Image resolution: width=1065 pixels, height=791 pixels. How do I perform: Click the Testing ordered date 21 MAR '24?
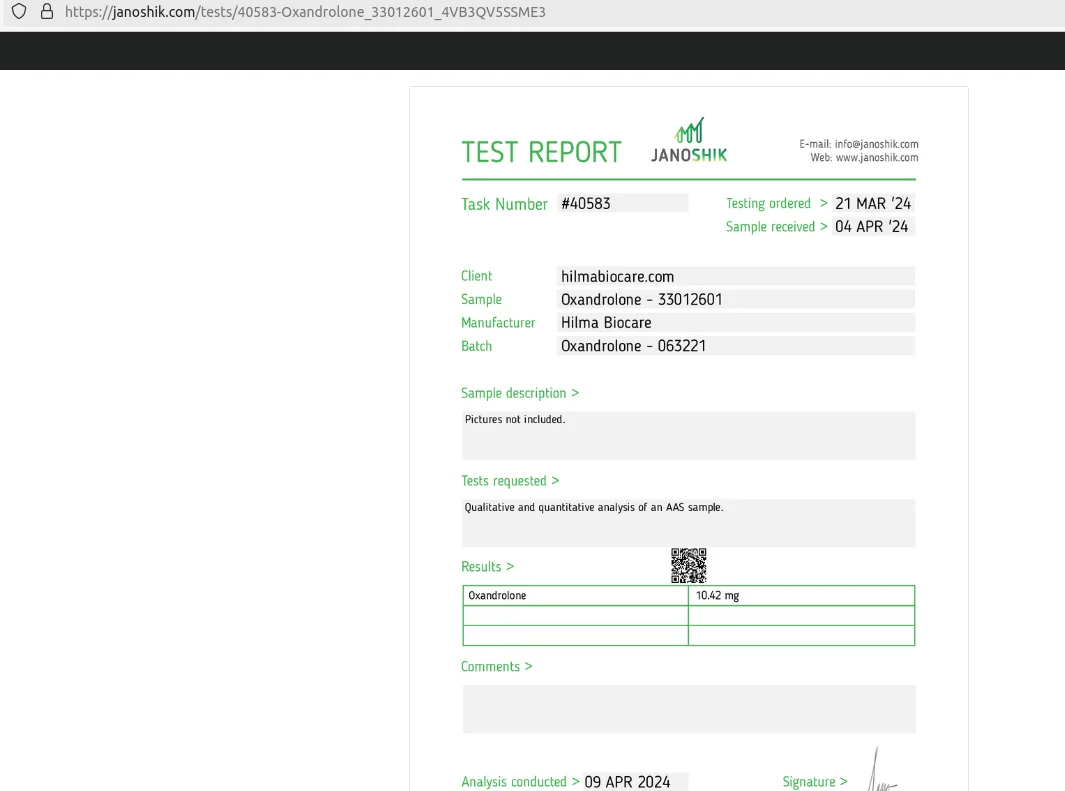873,203
